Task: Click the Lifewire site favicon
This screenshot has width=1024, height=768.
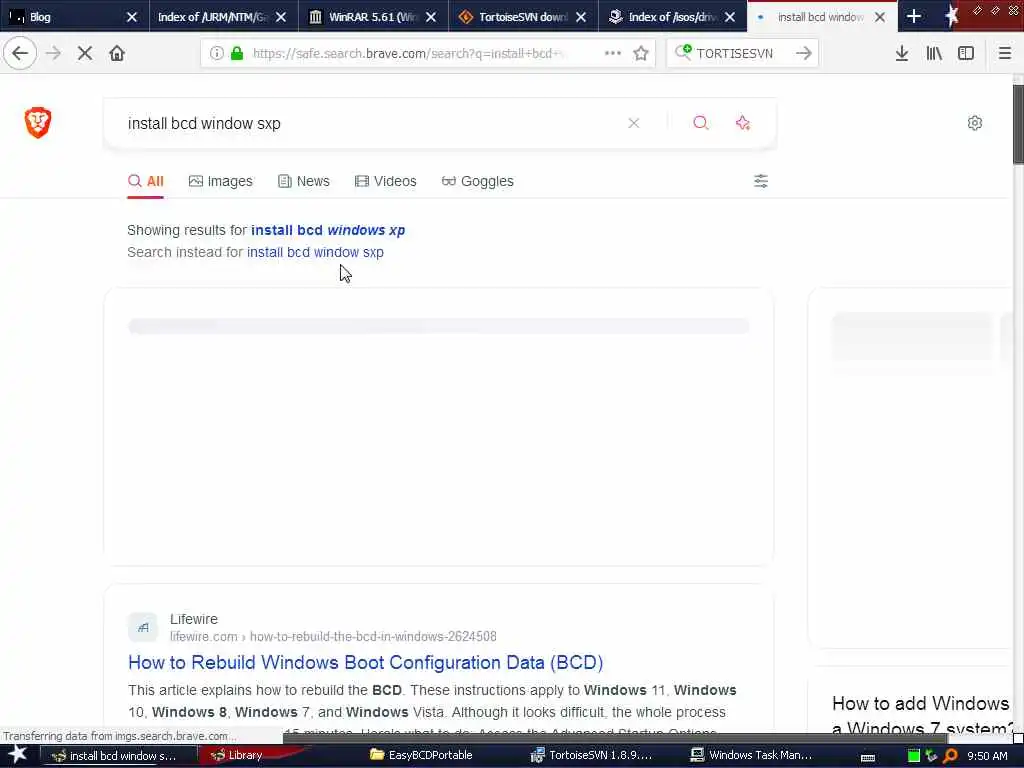Action: coord(143,627)
